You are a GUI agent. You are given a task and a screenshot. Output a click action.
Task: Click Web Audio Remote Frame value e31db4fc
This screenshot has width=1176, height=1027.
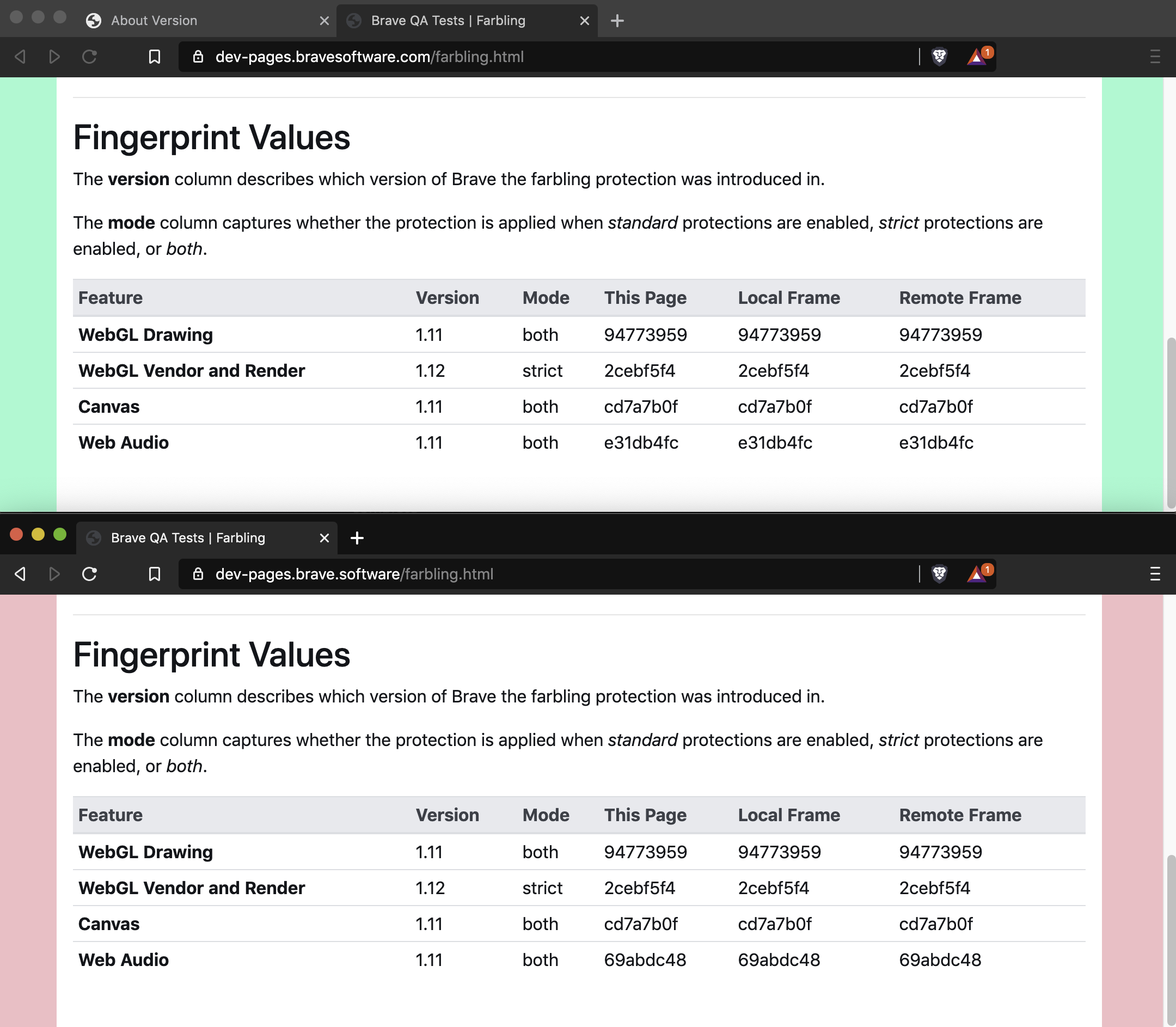pyautogui.click(x=936, y=442)
